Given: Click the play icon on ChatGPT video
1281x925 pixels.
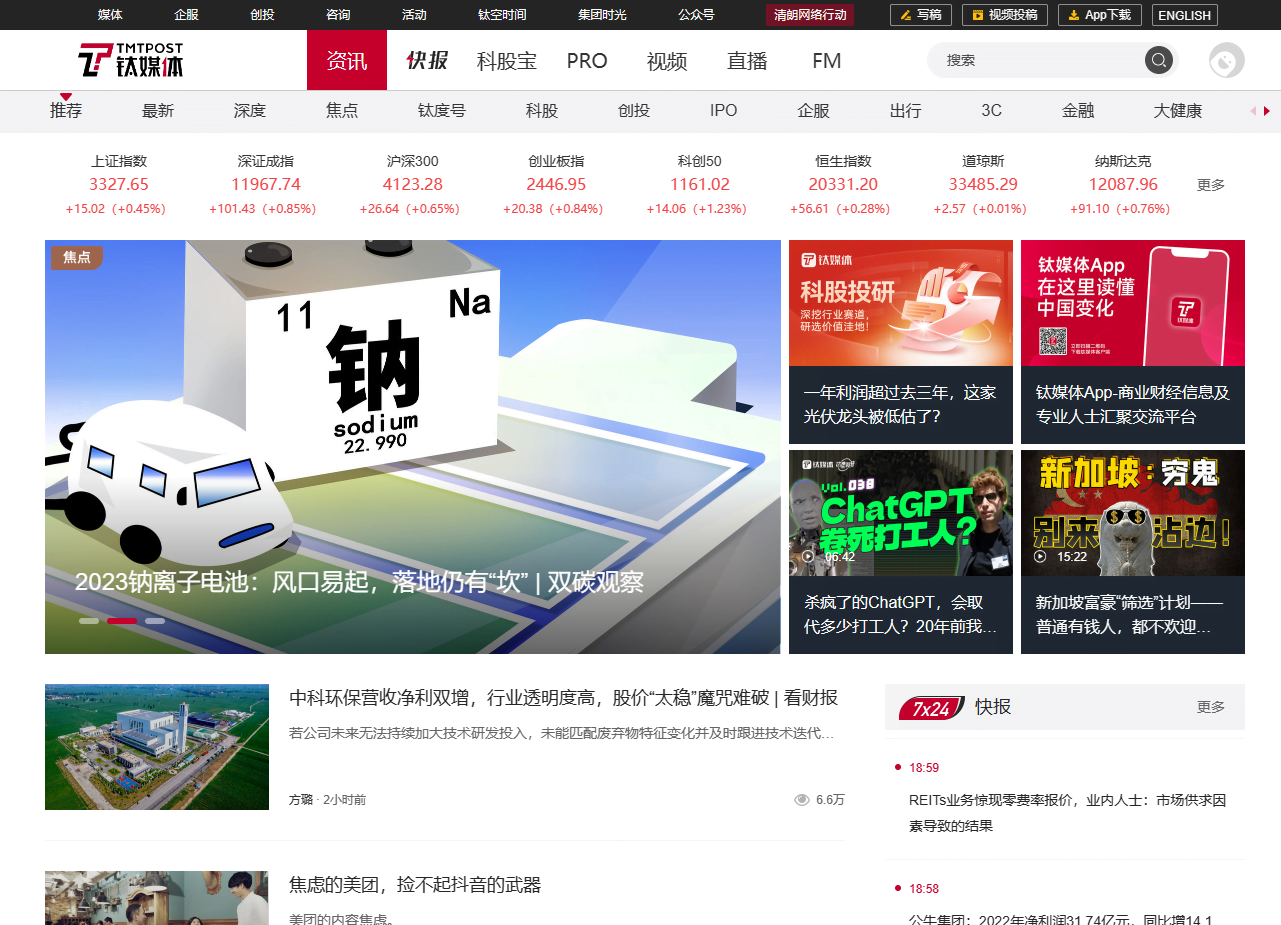Looking at the screenshot, I should pyautogui.click(x=808, y=556).
